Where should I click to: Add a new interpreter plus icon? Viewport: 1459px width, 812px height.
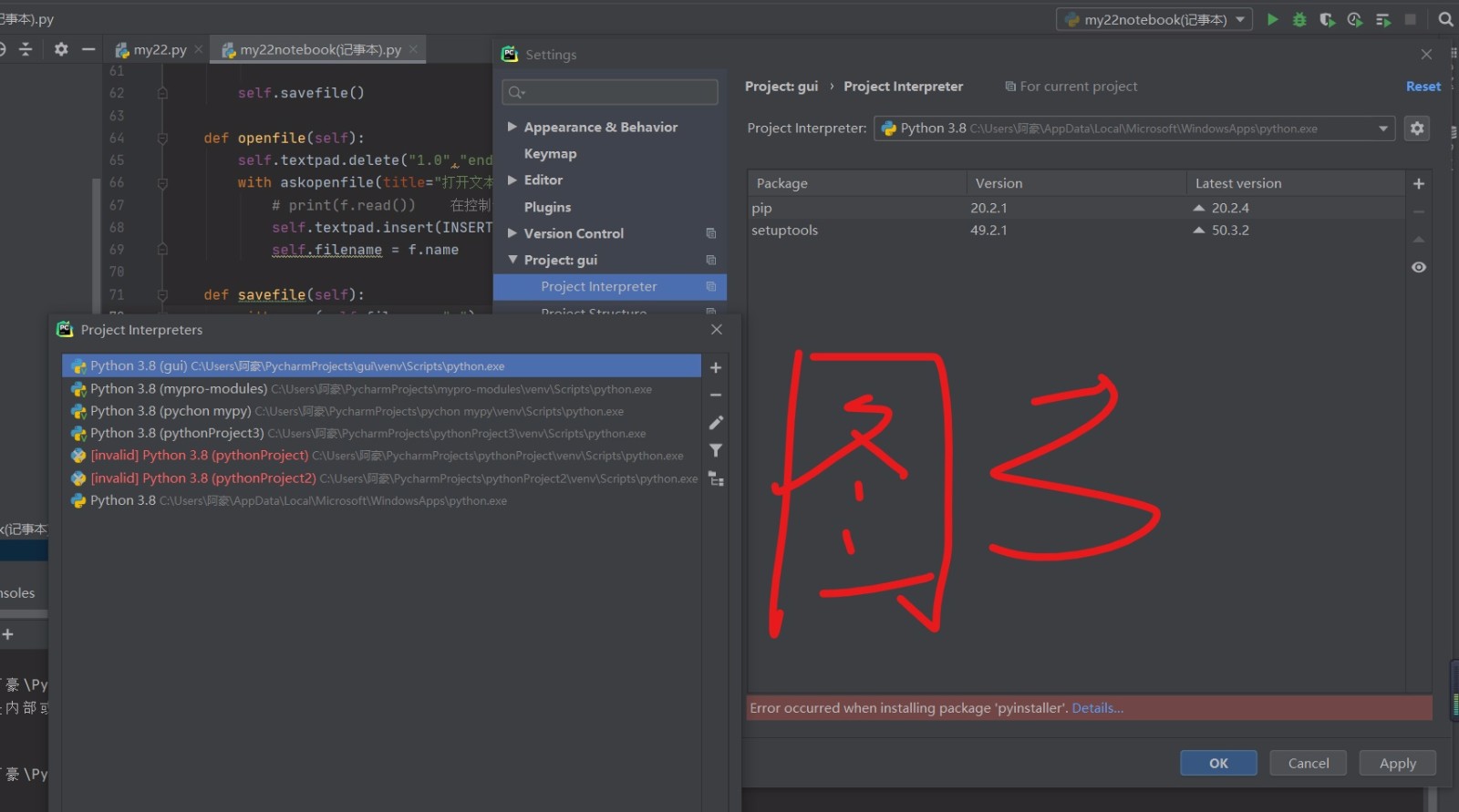pyautogui.click(x=716, y=367)
